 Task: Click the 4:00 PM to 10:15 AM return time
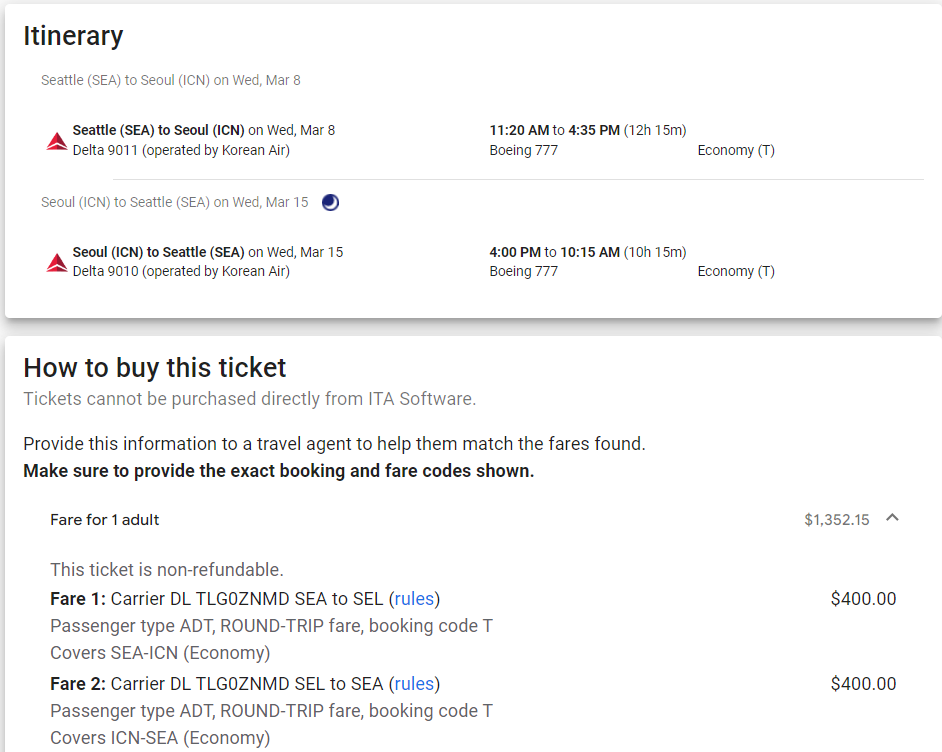587,252
